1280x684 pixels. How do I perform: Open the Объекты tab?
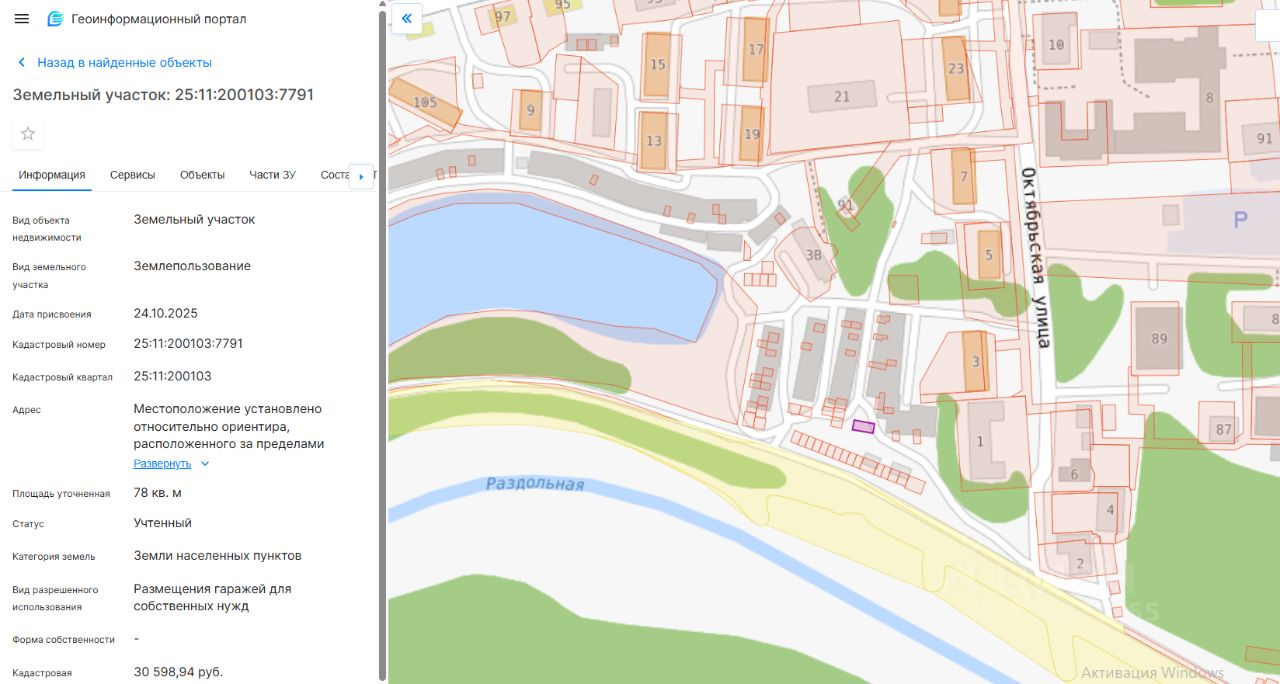202,175
